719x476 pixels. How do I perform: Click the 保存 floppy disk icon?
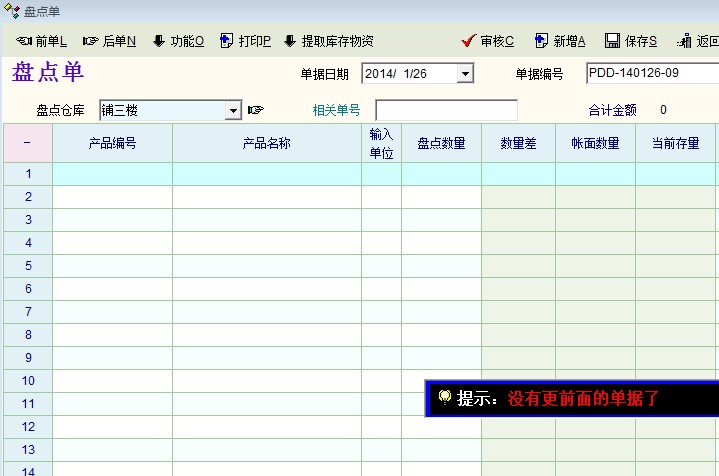pyautogui.click(x=612, y=41)
